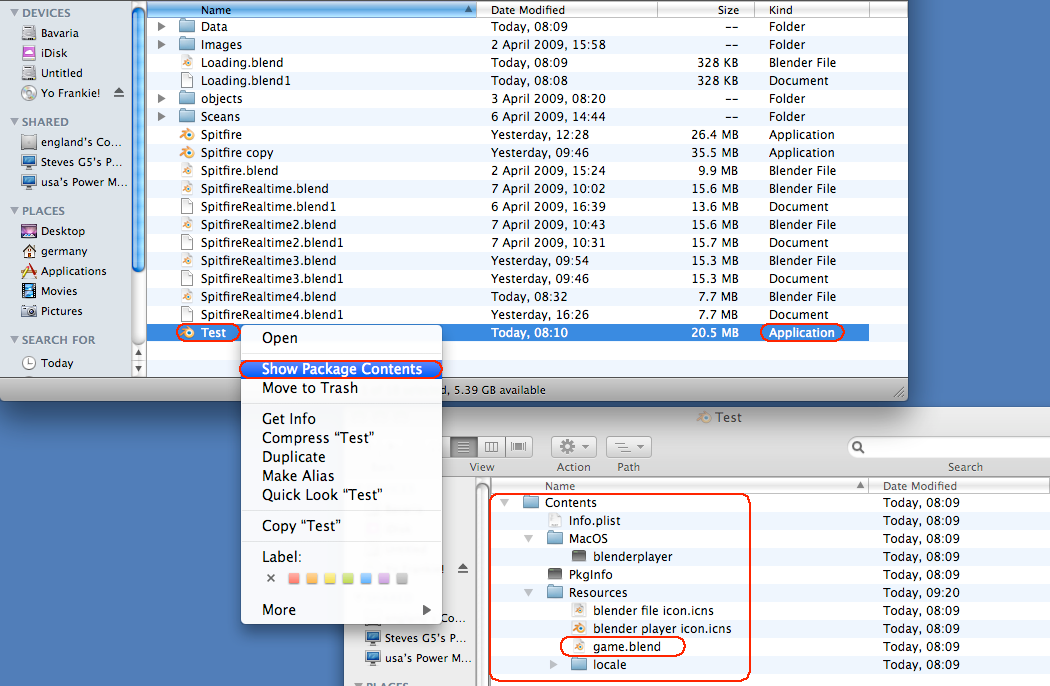Select the blender file icon.icns file
1050x686 pixels.
pos(579,610)
